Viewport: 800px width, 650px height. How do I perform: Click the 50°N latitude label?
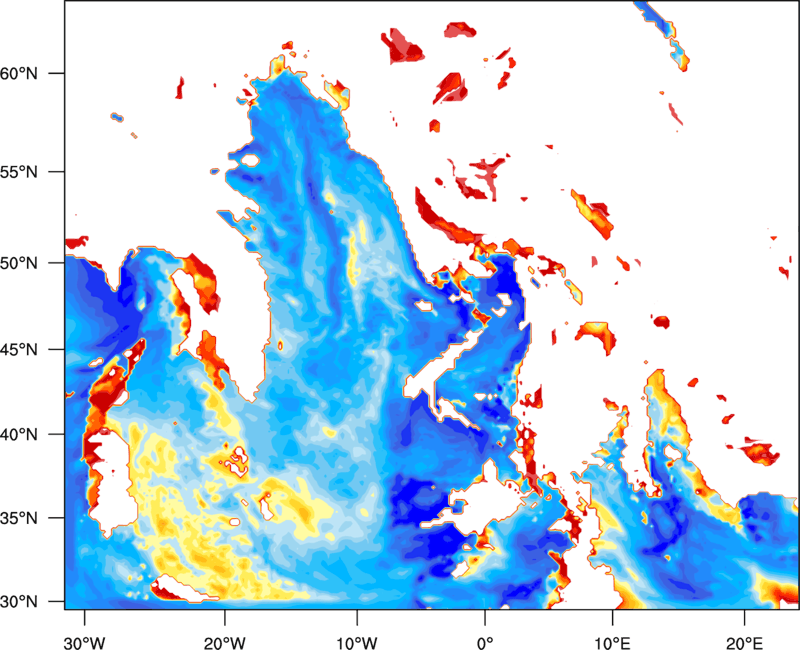point(19,263)
